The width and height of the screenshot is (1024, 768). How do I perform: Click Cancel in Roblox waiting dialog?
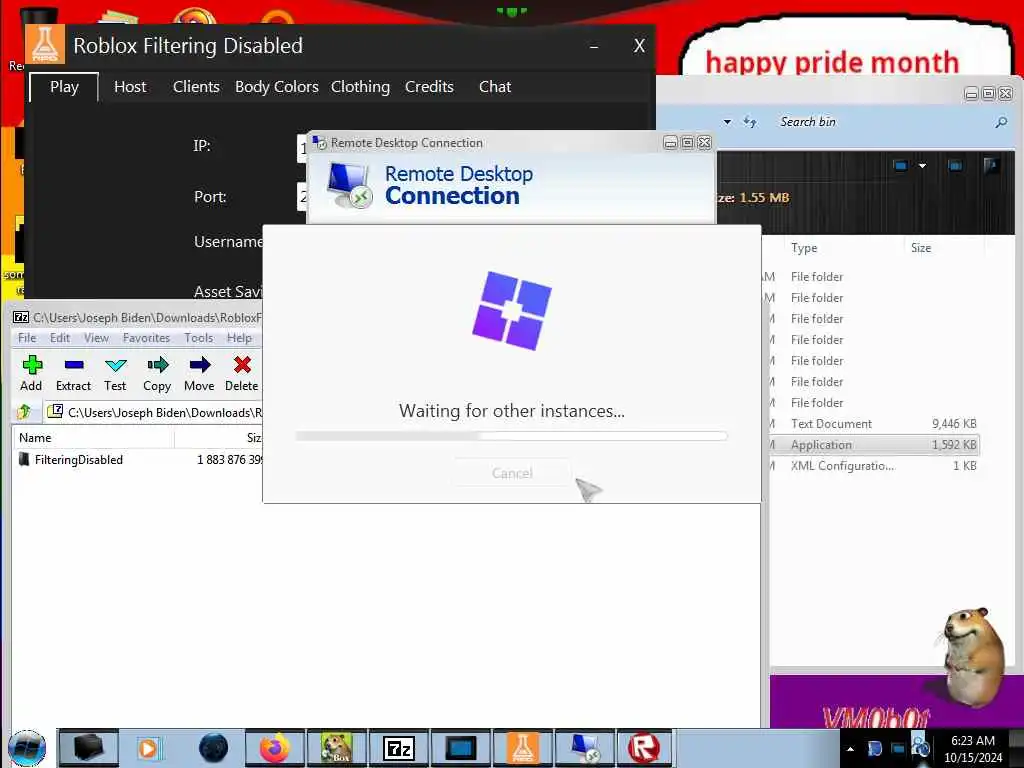(512, 473)
